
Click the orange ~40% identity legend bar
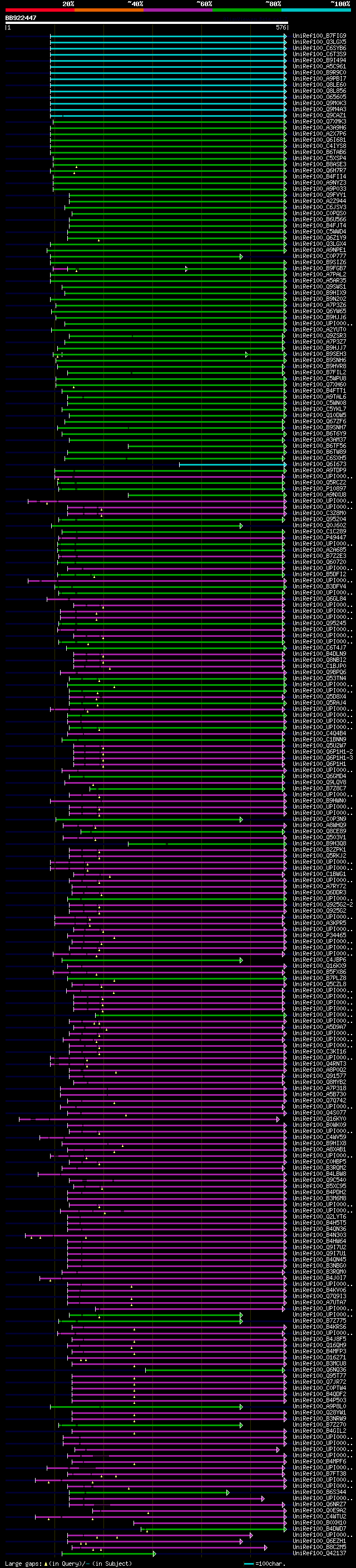109,10
